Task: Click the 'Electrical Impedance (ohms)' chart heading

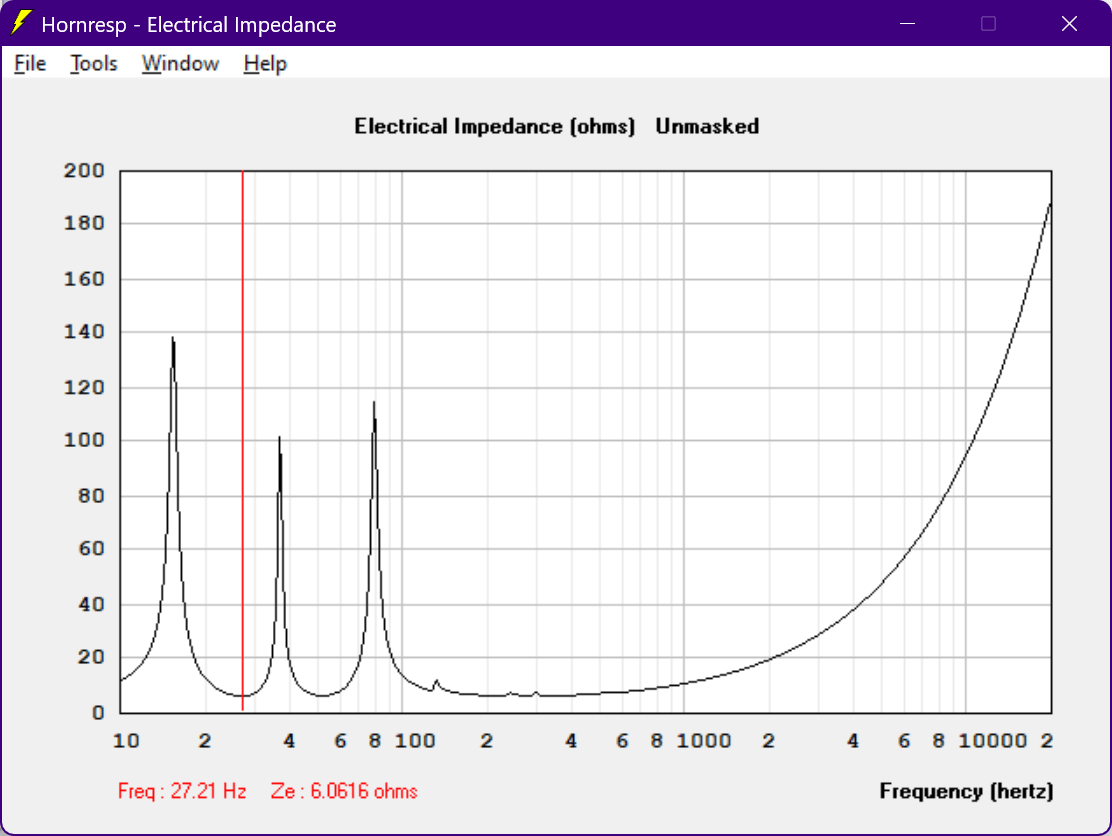Action: 494,126
